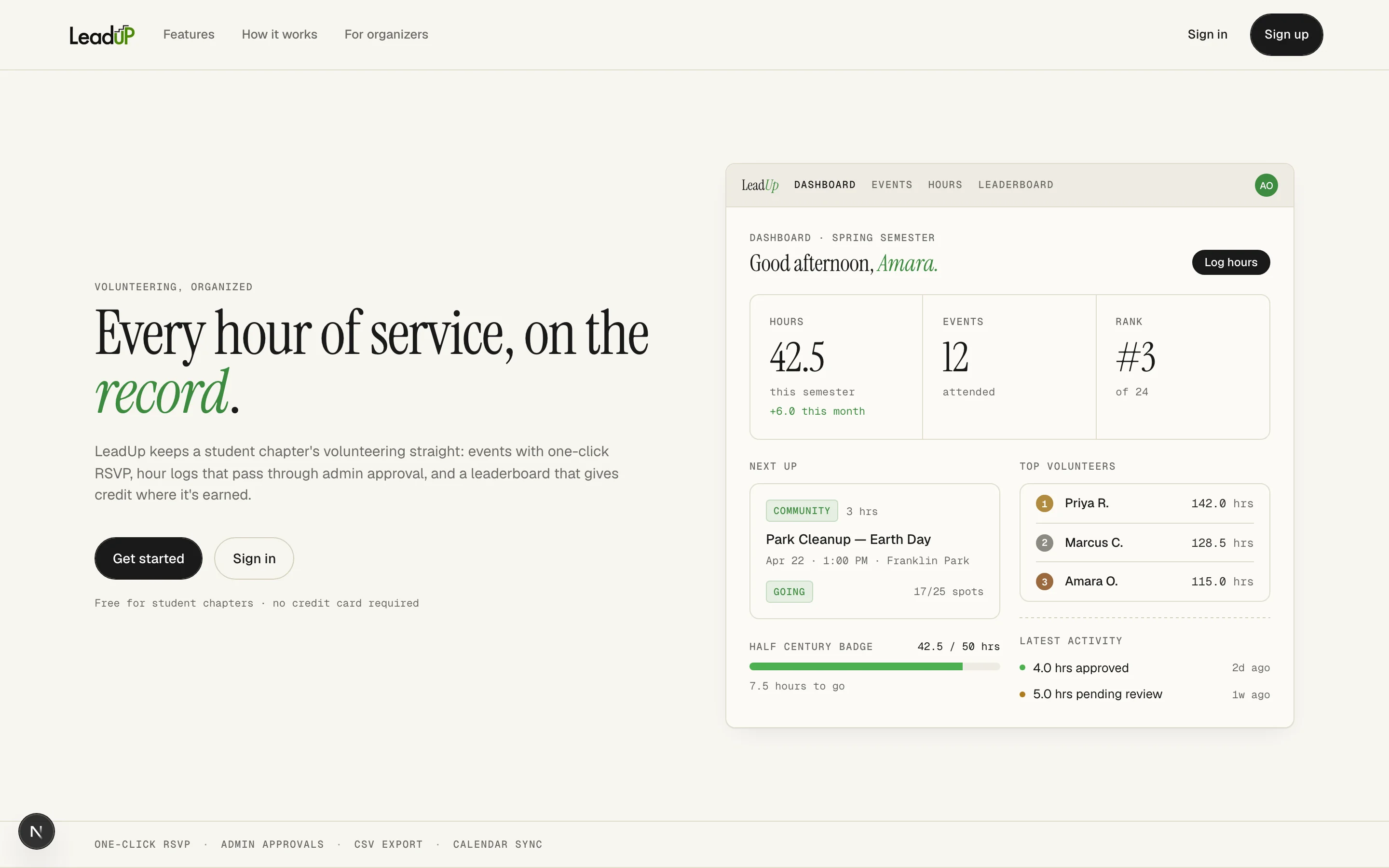Click the AO user avatar

(x=1266, y=186)
